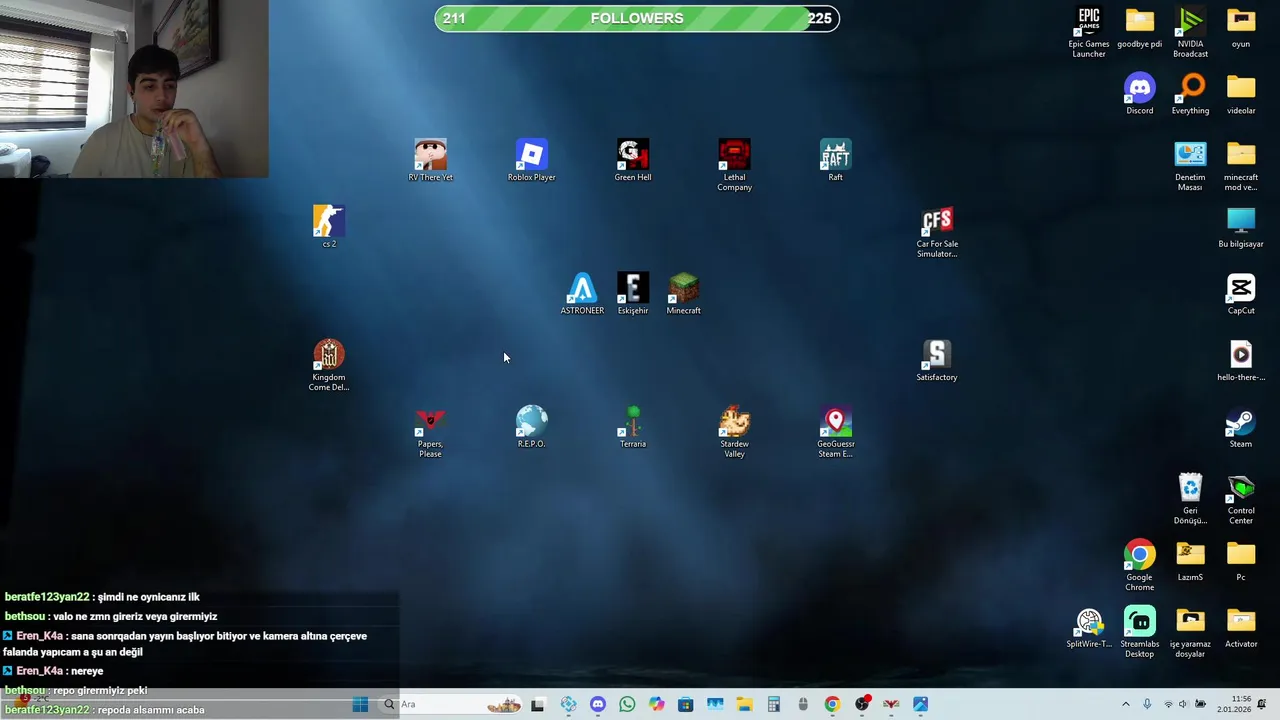The image size is (1280, 720).
Task: Open the Satisfactory game icon
Action: (937, 361)
